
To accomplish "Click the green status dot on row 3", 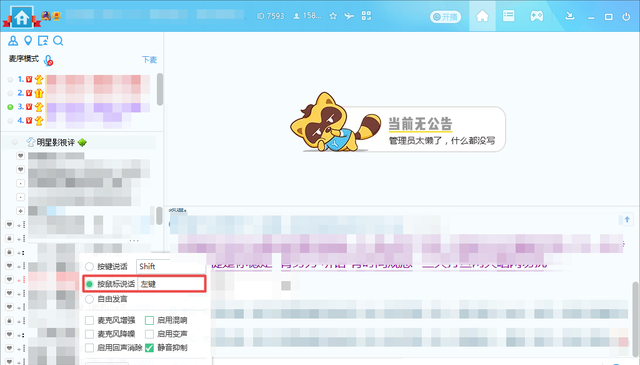I will [x=10, y=107].
